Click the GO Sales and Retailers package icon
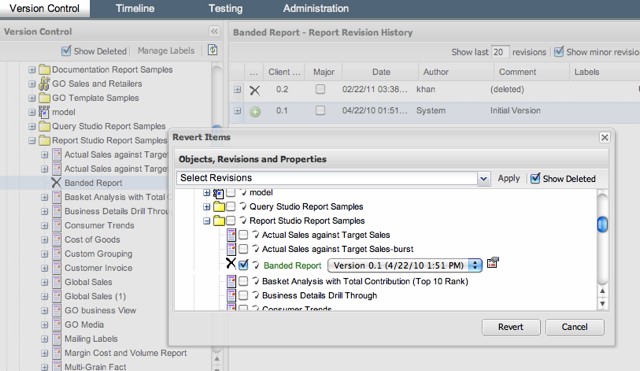Screen dimensions: 640x371 click(x=44, y=84)
